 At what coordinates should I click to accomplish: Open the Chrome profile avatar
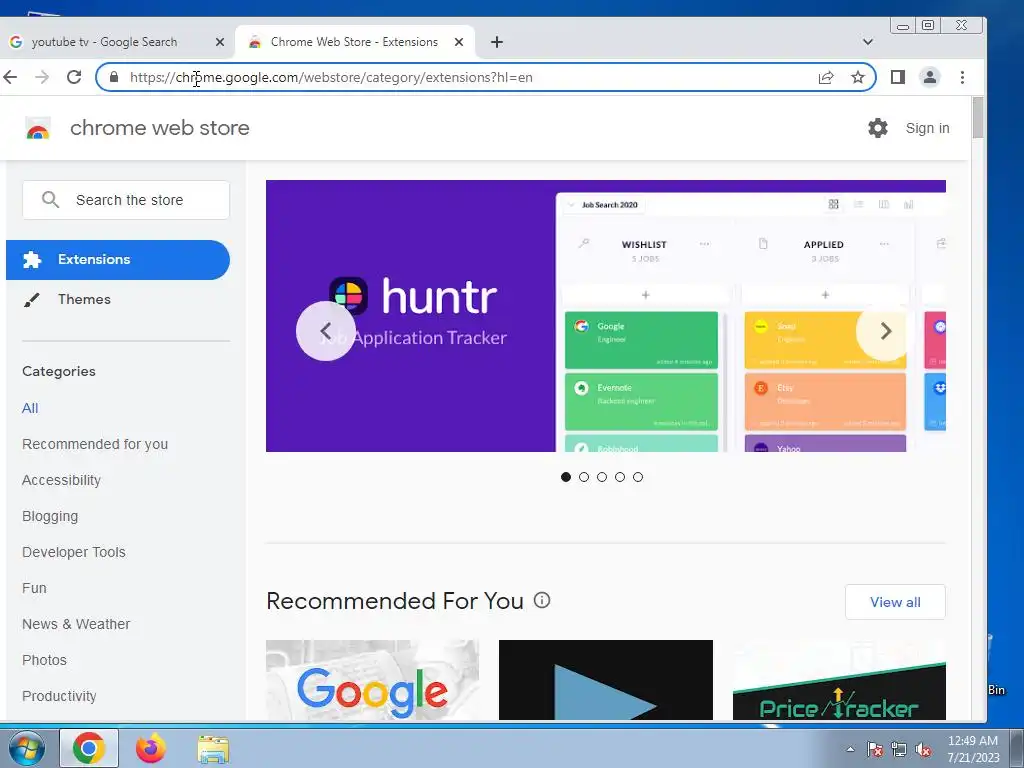(x=929, y=77)
